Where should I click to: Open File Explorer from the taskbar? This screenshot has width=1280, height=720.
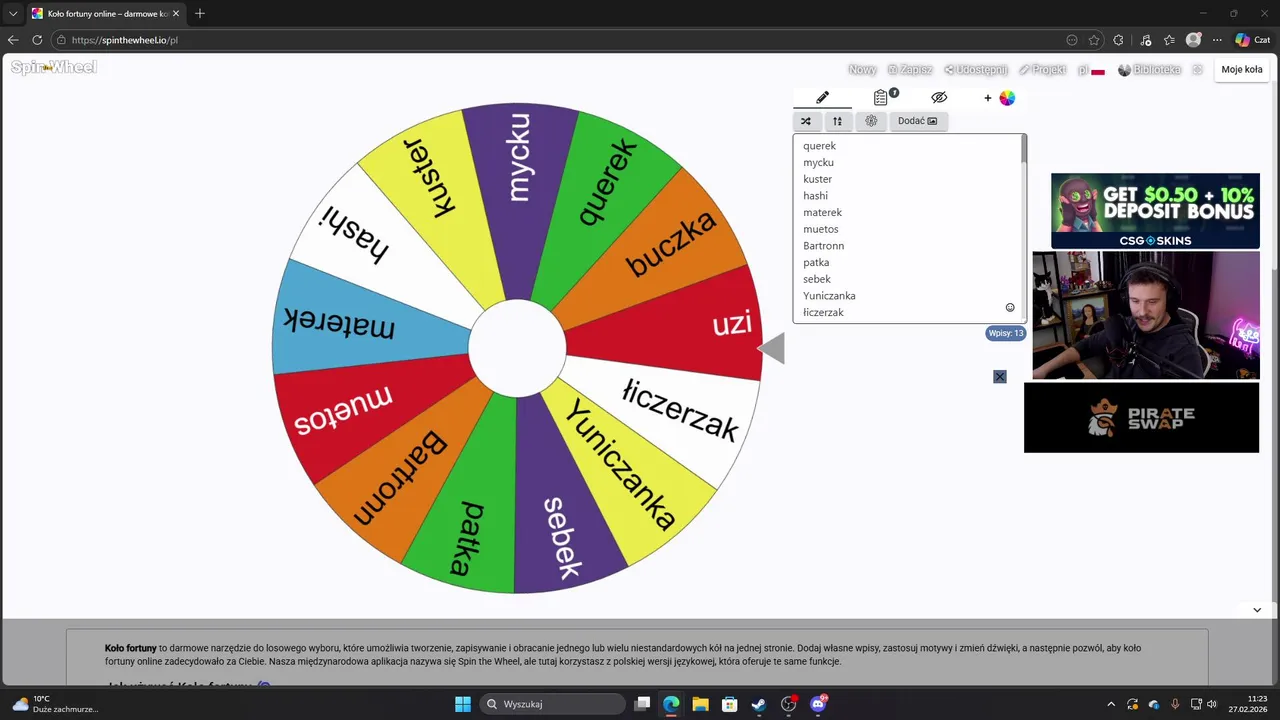(700, 704)
